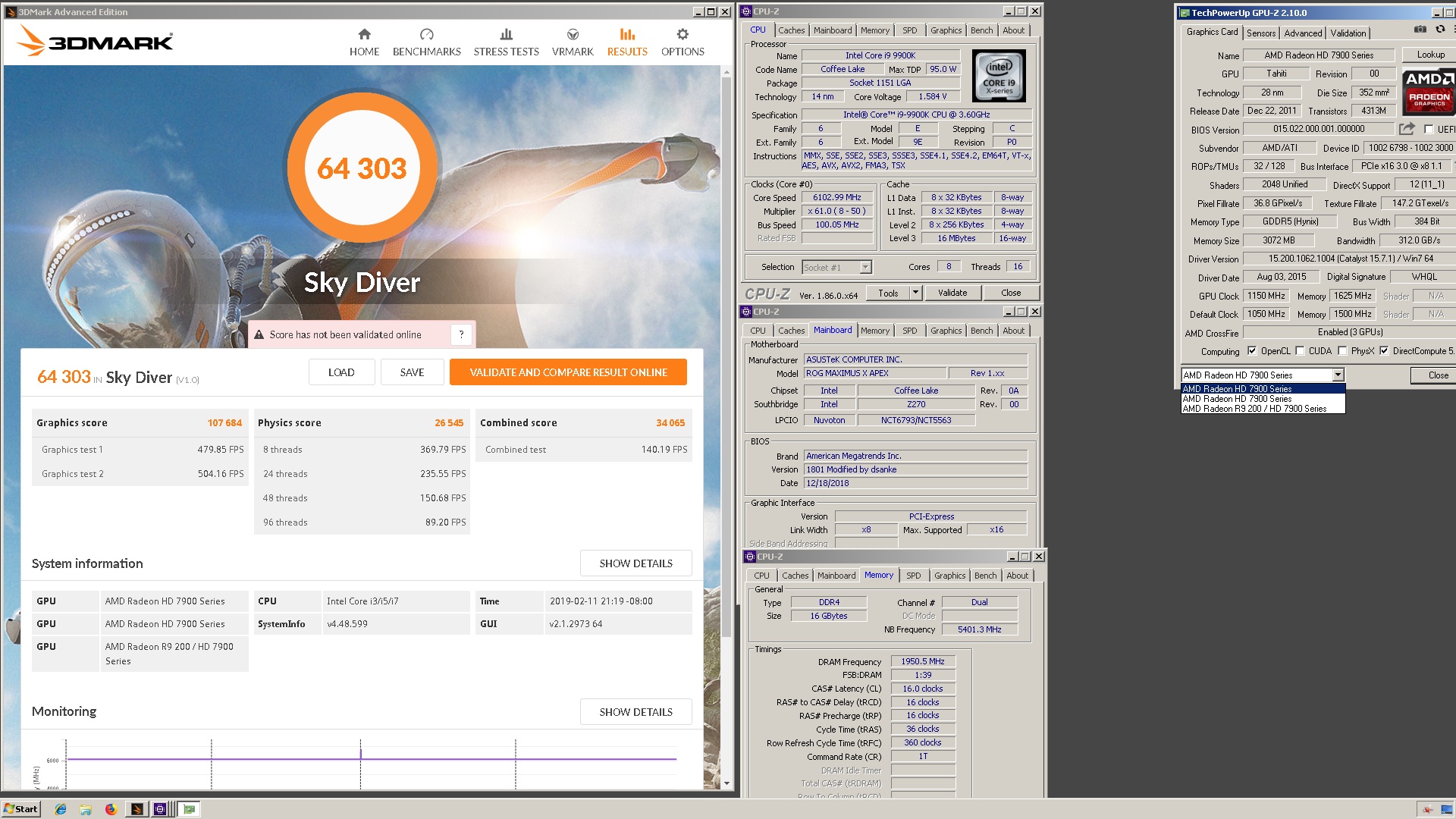This screenshot has height=819, width=1456.
Task: Toggle the CUDA computing checkbox
Action: (1300, 350)
